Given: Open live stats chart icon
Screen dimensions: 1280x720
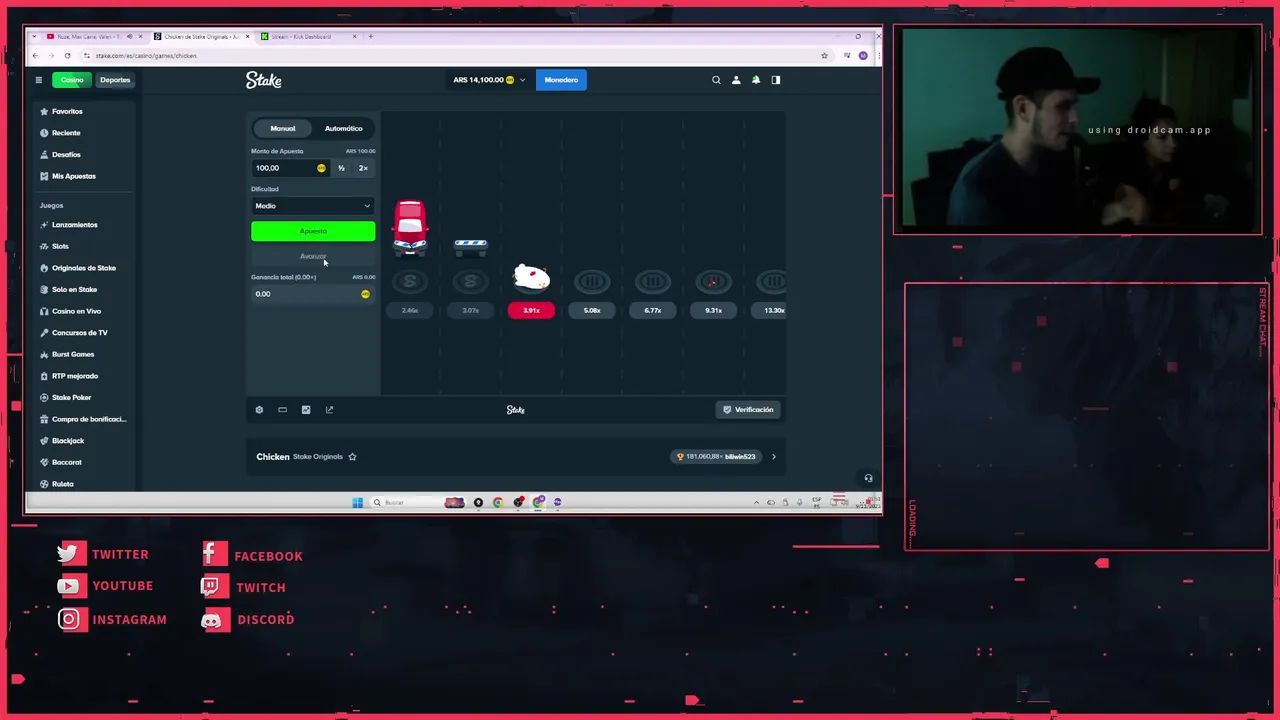Looking at the screenshot, I should [x=306, y=410].
